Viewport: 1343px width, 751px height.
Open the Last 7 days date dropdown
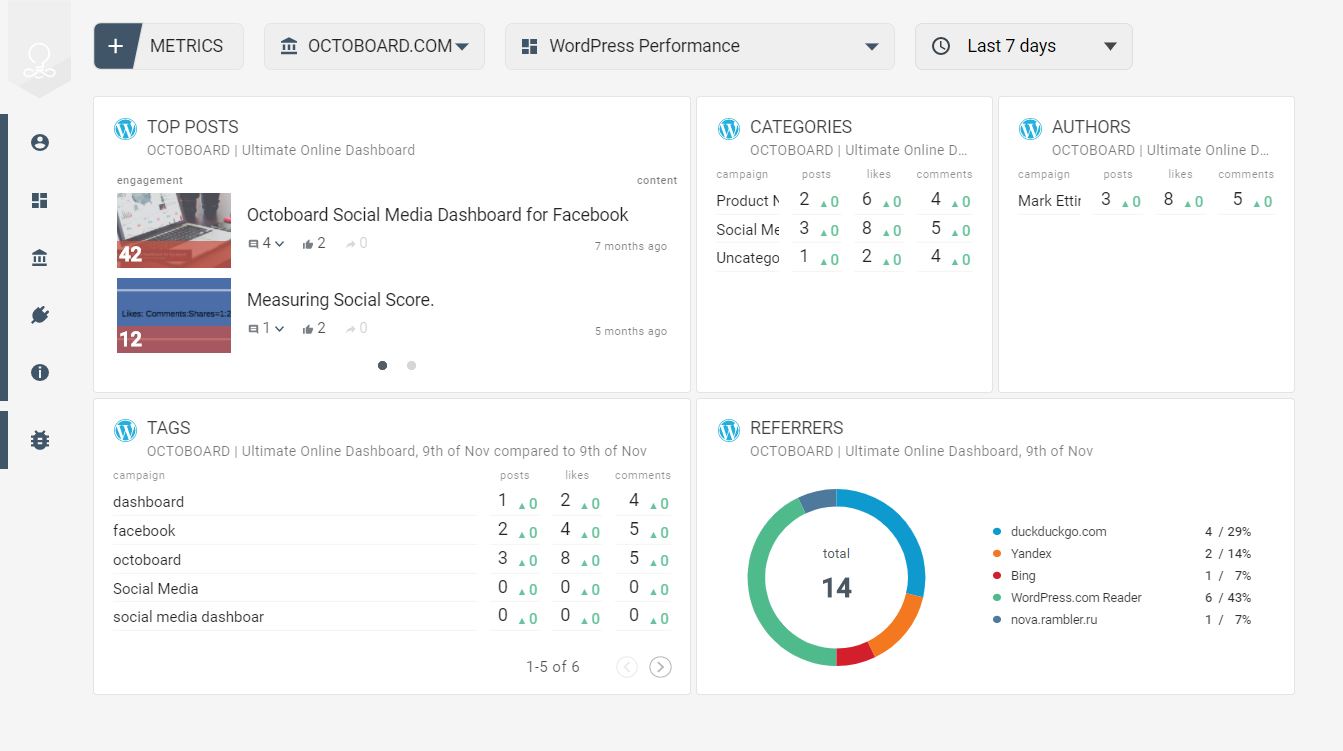[x=1024, y=47]
